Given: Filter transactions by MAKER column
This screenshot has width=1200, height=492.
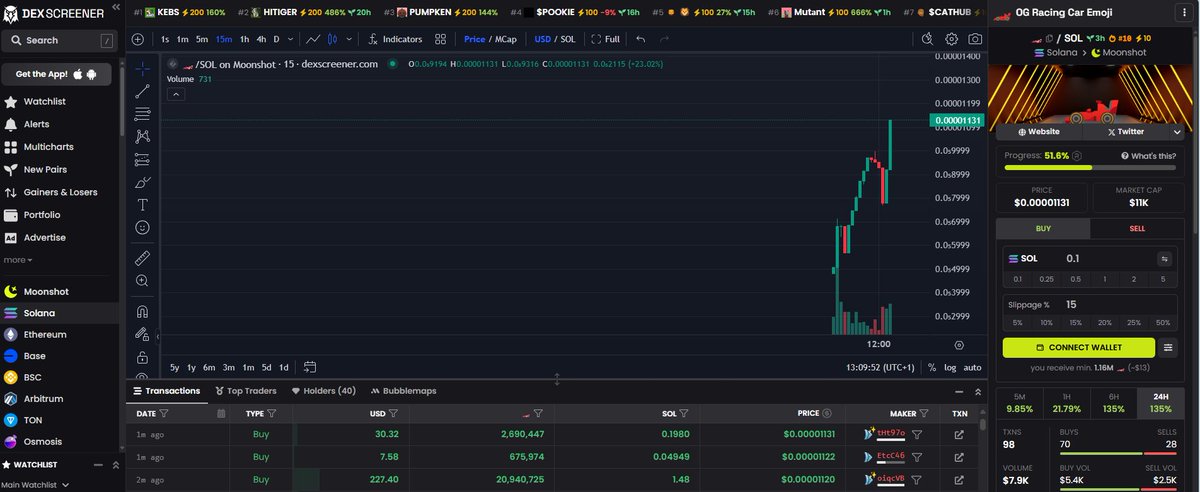Looking at the screenshot, I should point(925,413).
